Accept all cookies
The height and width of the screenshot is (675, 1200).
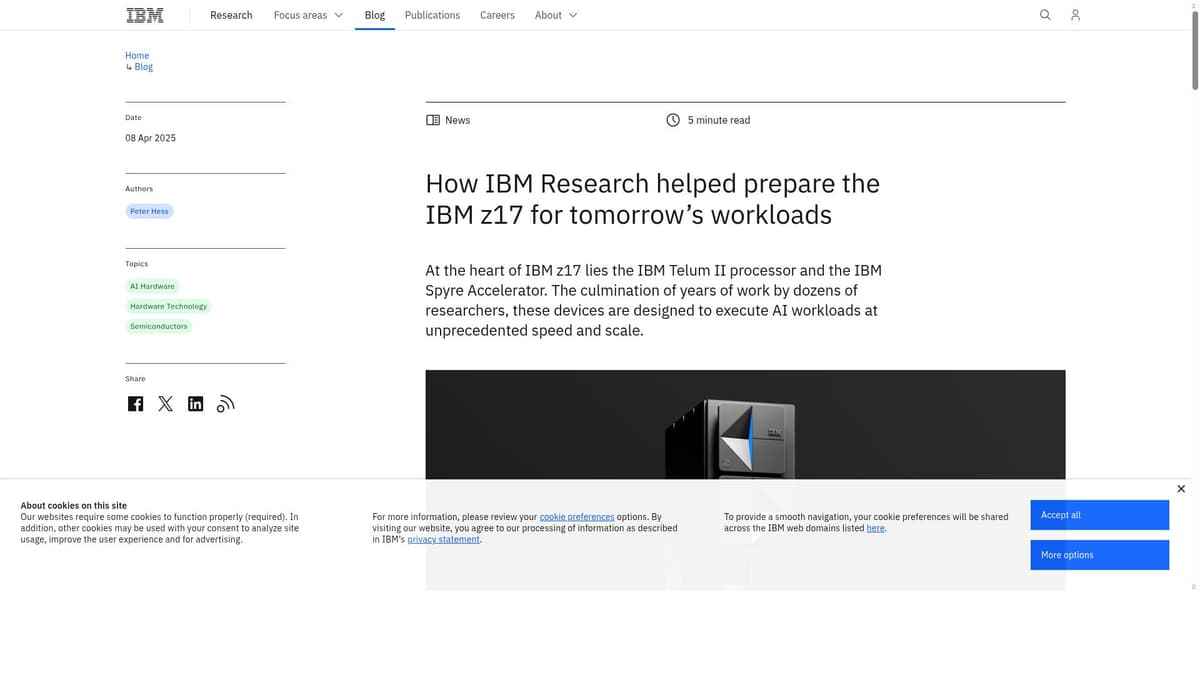click(1099, 515)
